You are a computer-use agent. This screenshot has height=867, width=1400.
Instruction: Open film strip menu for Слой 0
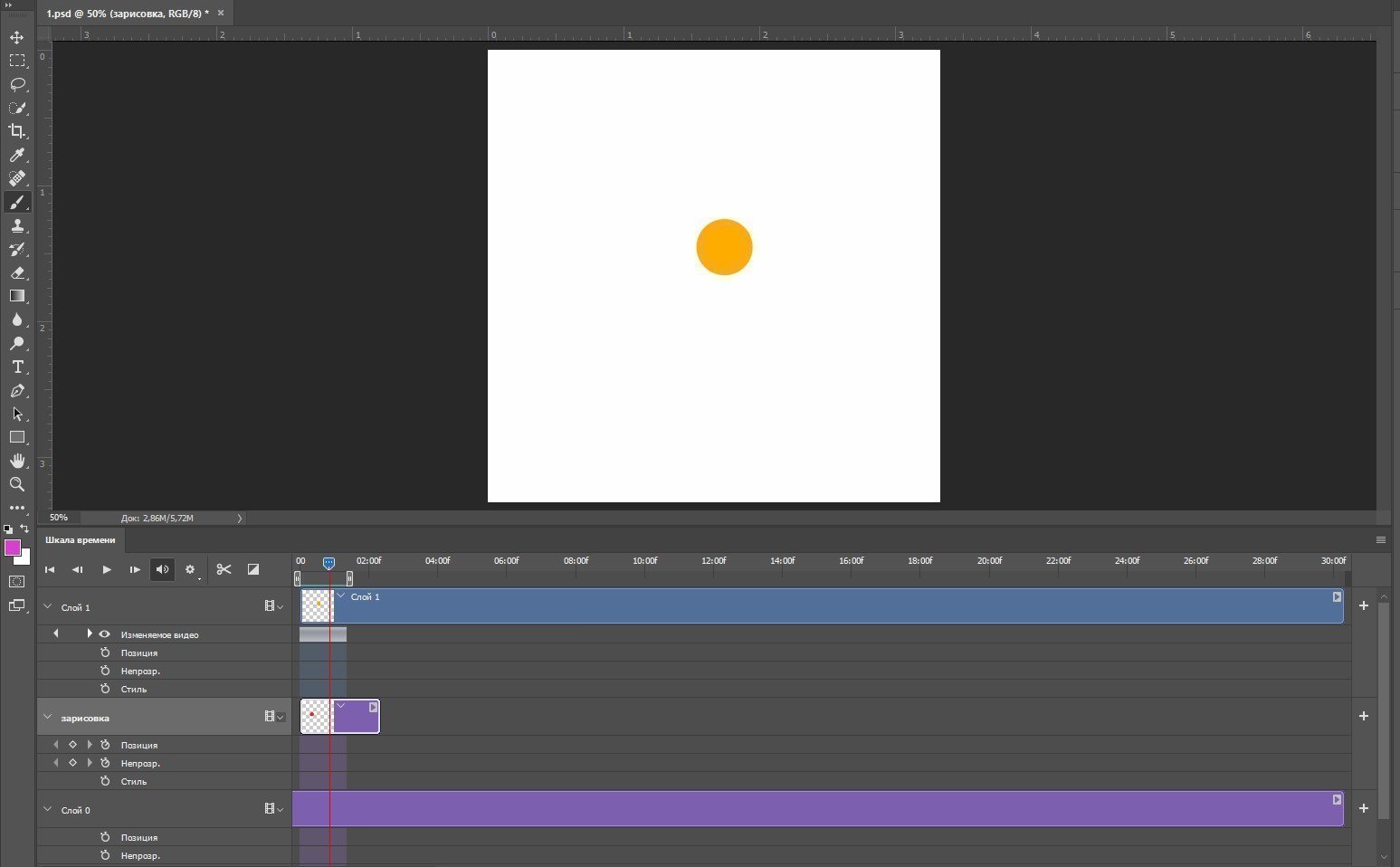(273, 809)
